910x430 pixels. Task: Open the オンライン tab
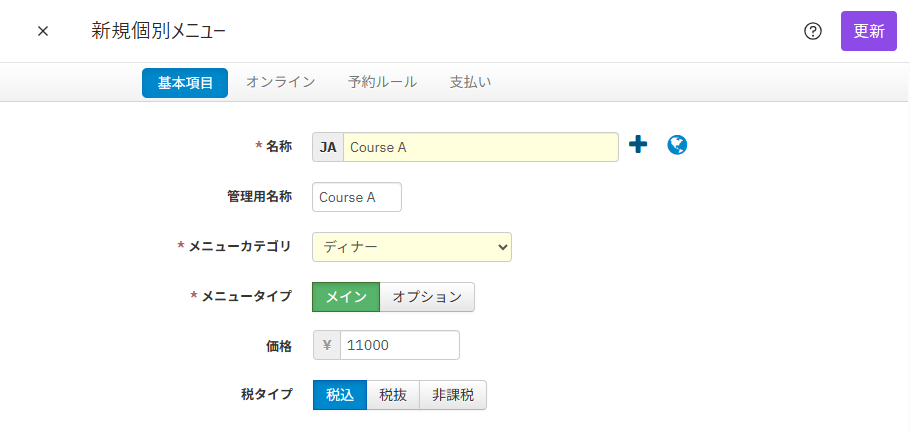coord(280,82)
